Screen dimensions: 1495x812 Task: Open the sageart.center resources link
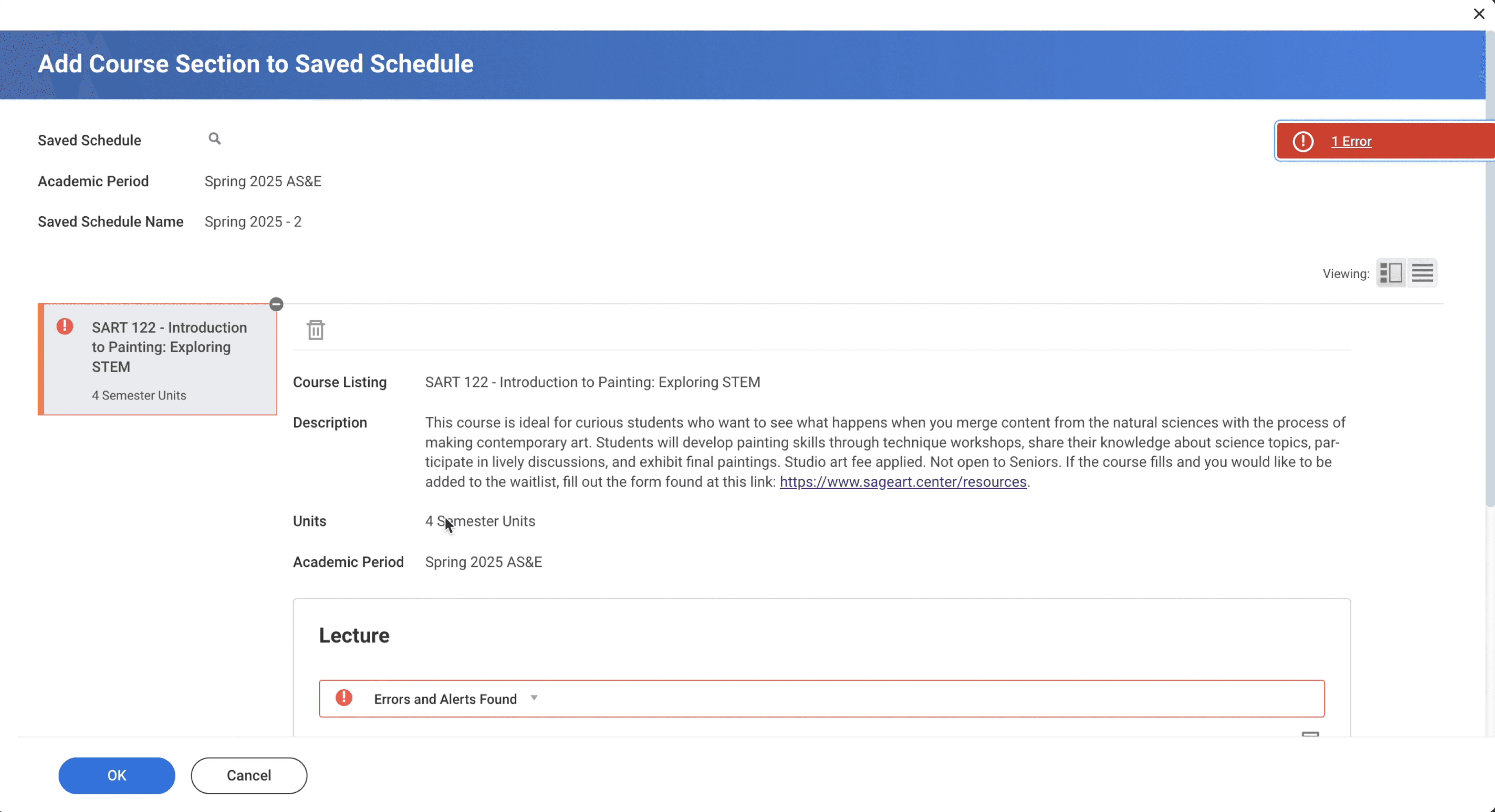pyautogui.click(x=903, y=482)
